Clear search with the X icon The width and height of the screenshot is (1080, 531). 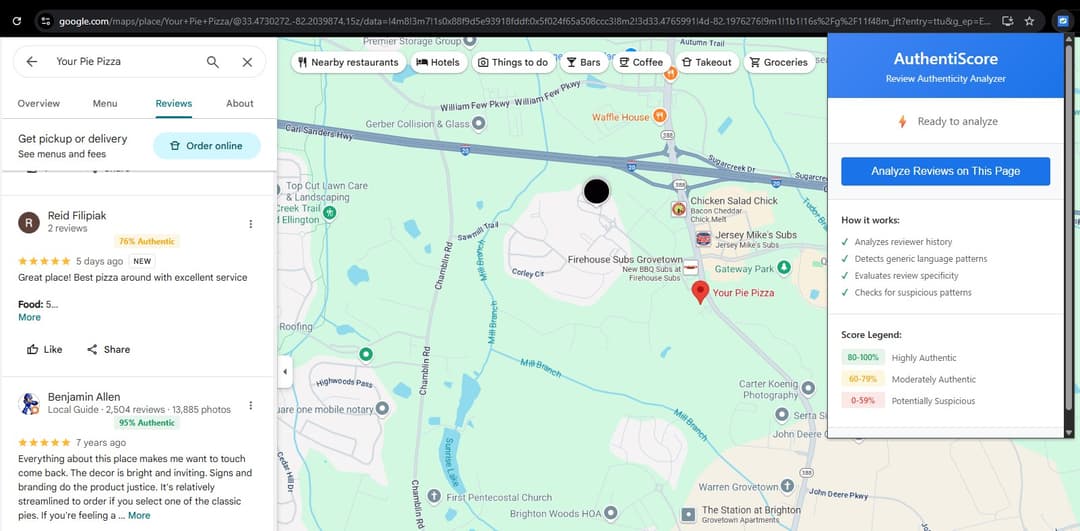pyautogui.click(x=247, y=62)
